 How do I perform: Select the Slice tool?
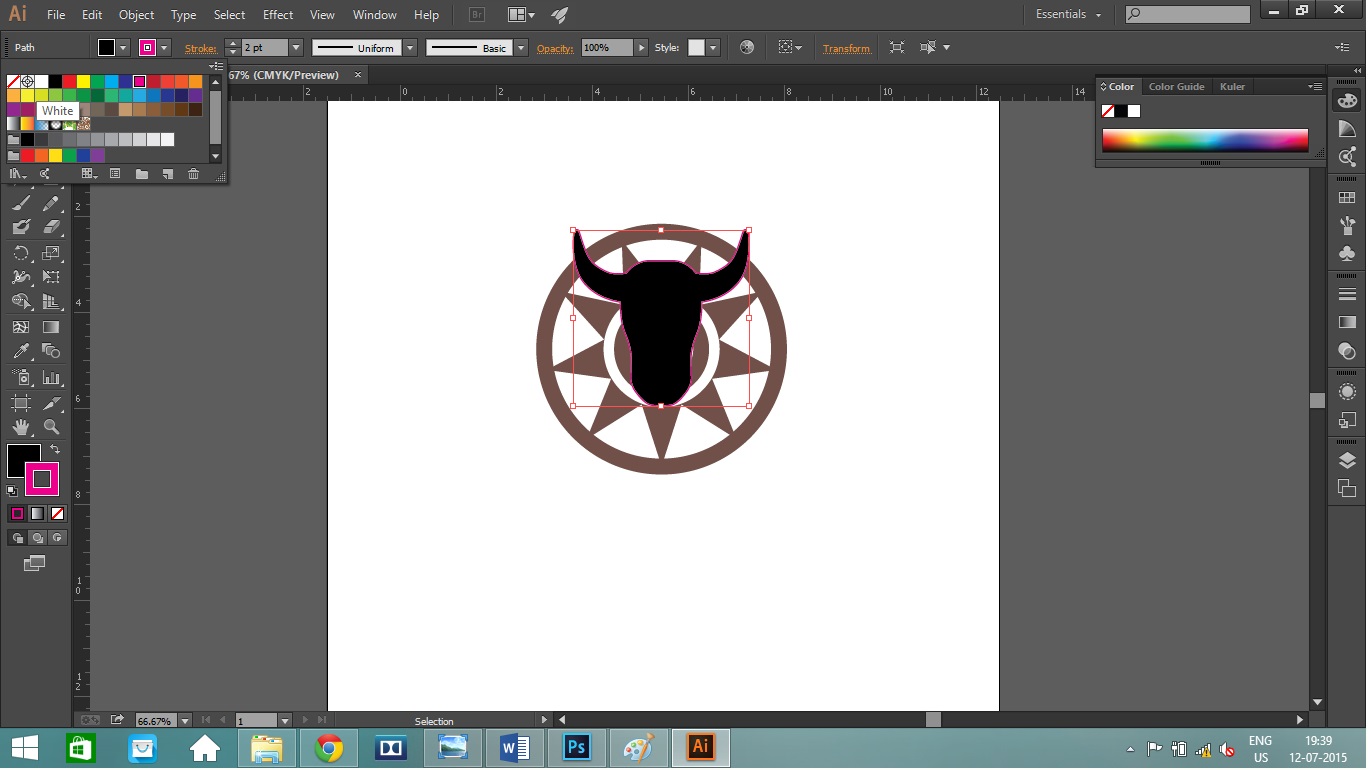pyautogui.click(x=51, y=403)
